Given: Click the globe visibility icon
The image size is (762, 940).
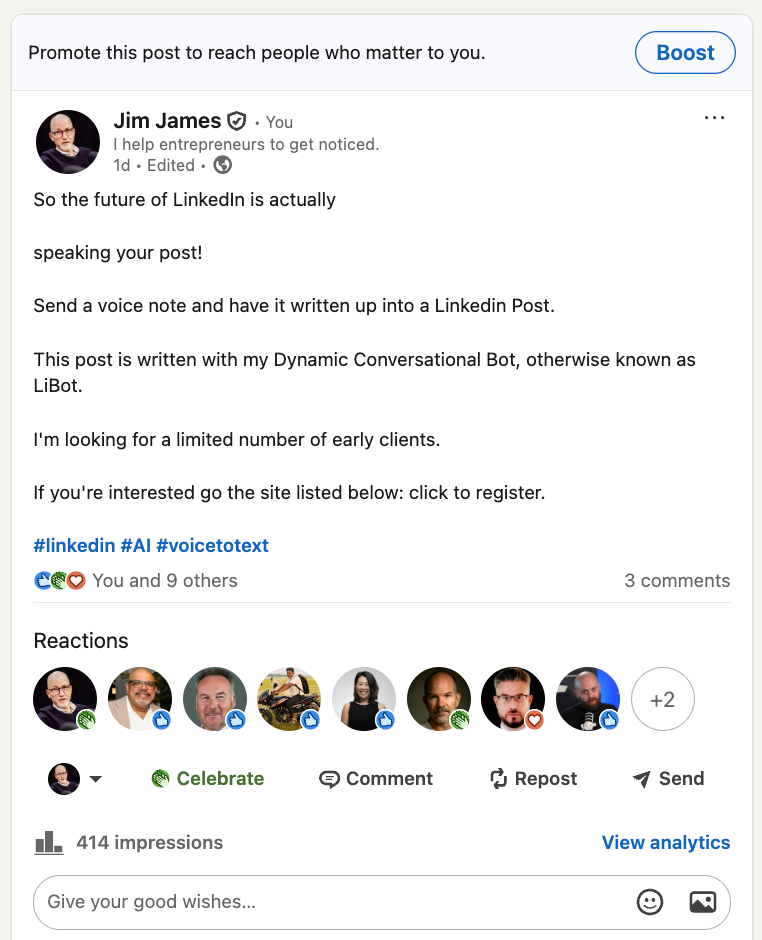Looking at the screenshot, I should pos(223,165).
